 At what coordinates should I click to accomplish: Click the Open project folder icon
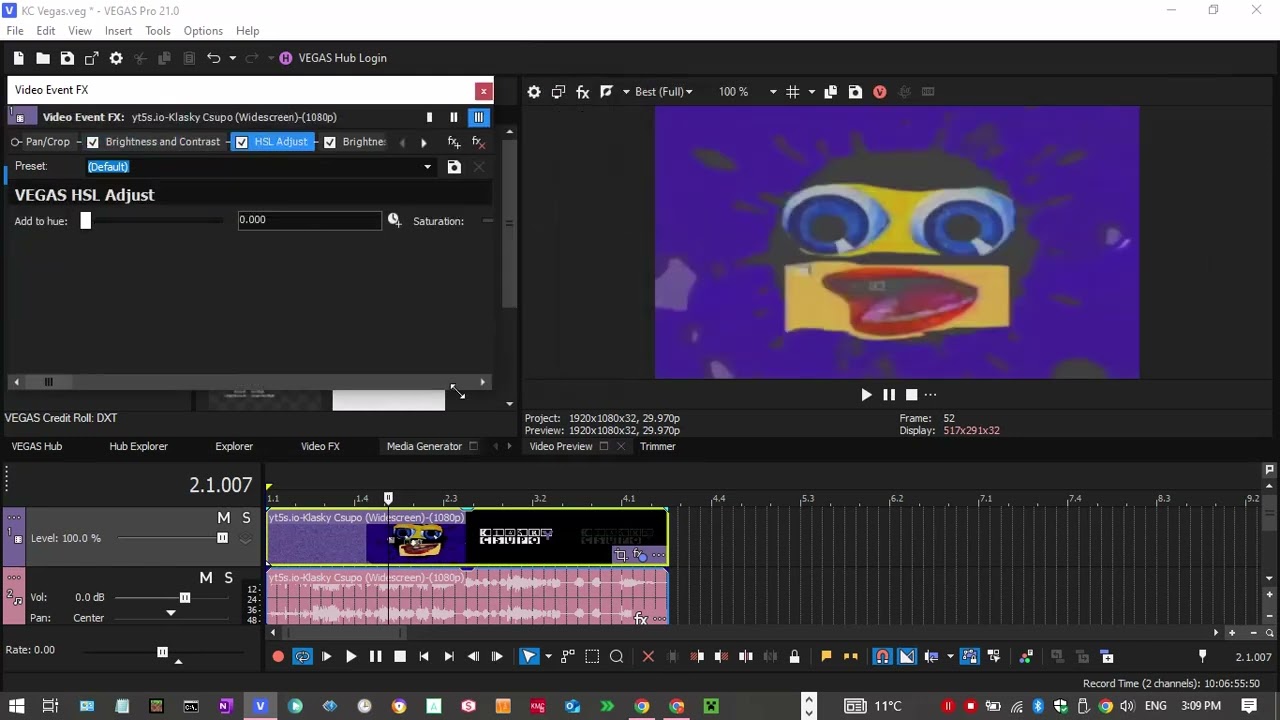(x=43, y=58)
